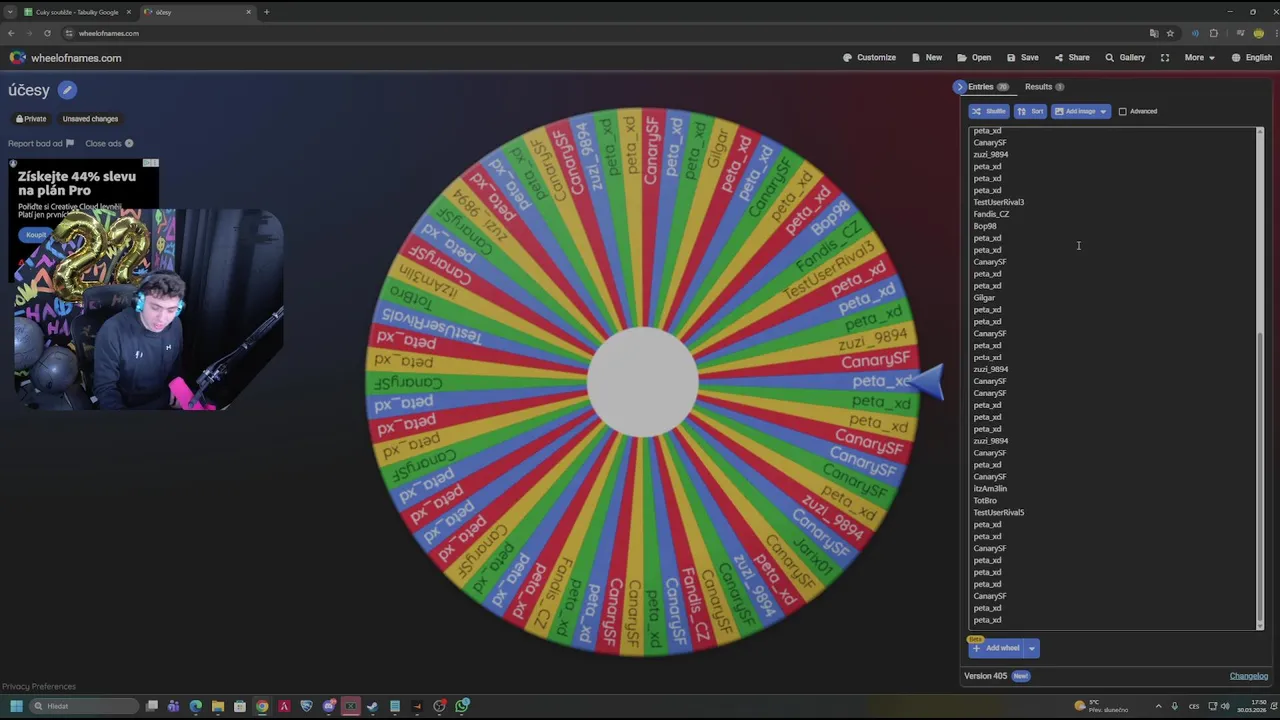Collapse the entries side panel arrow
Screen dimensions: 1280x720
pyautogui.click(x=960, y=87)
